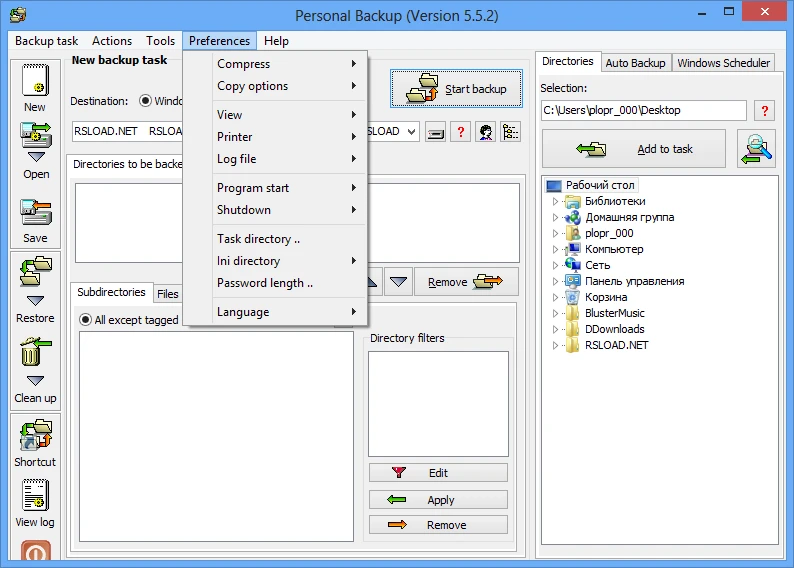Click the Selection path input field
The image size is (794, 568).
[x=643, y=110]
